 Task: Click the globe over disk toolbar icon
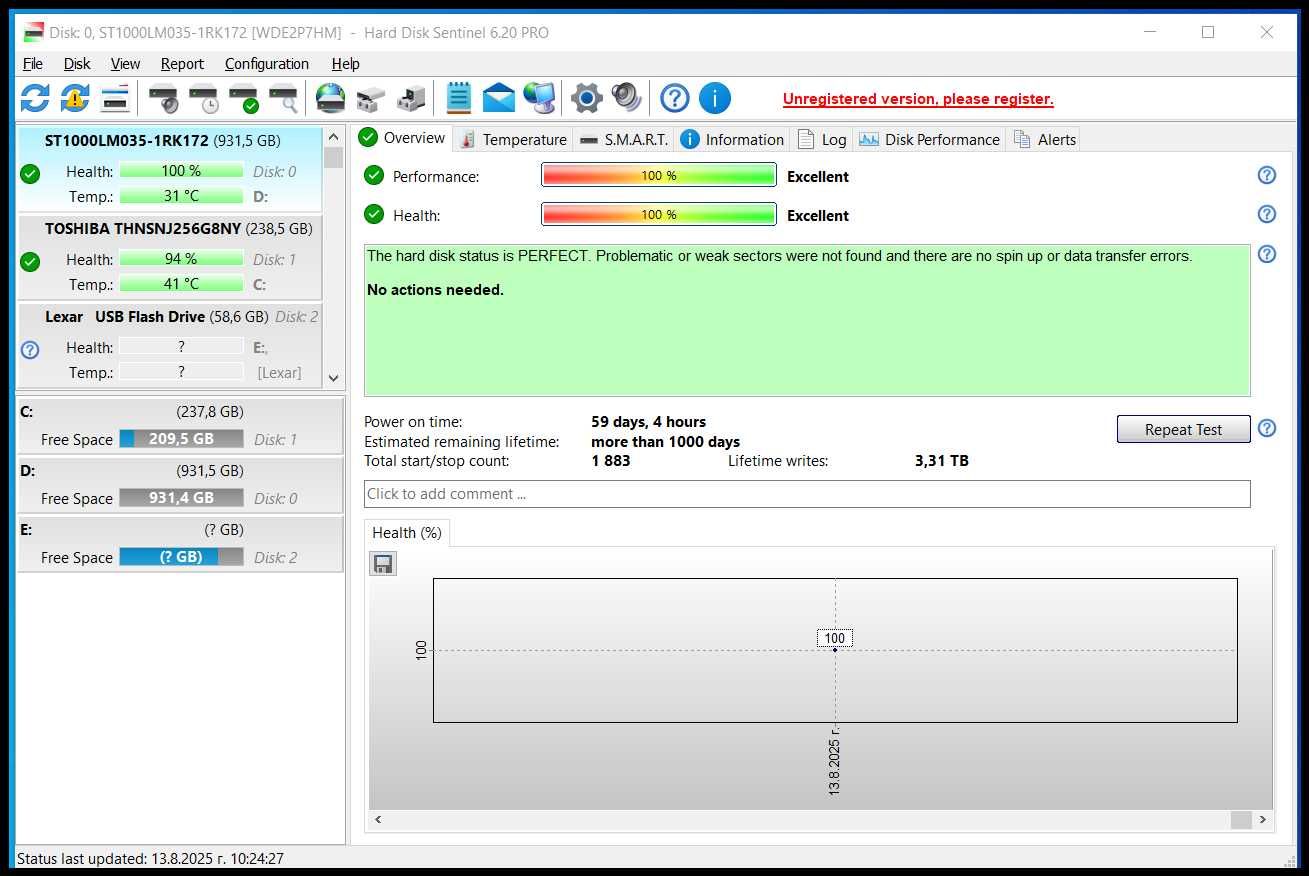(x=330, y=98)
